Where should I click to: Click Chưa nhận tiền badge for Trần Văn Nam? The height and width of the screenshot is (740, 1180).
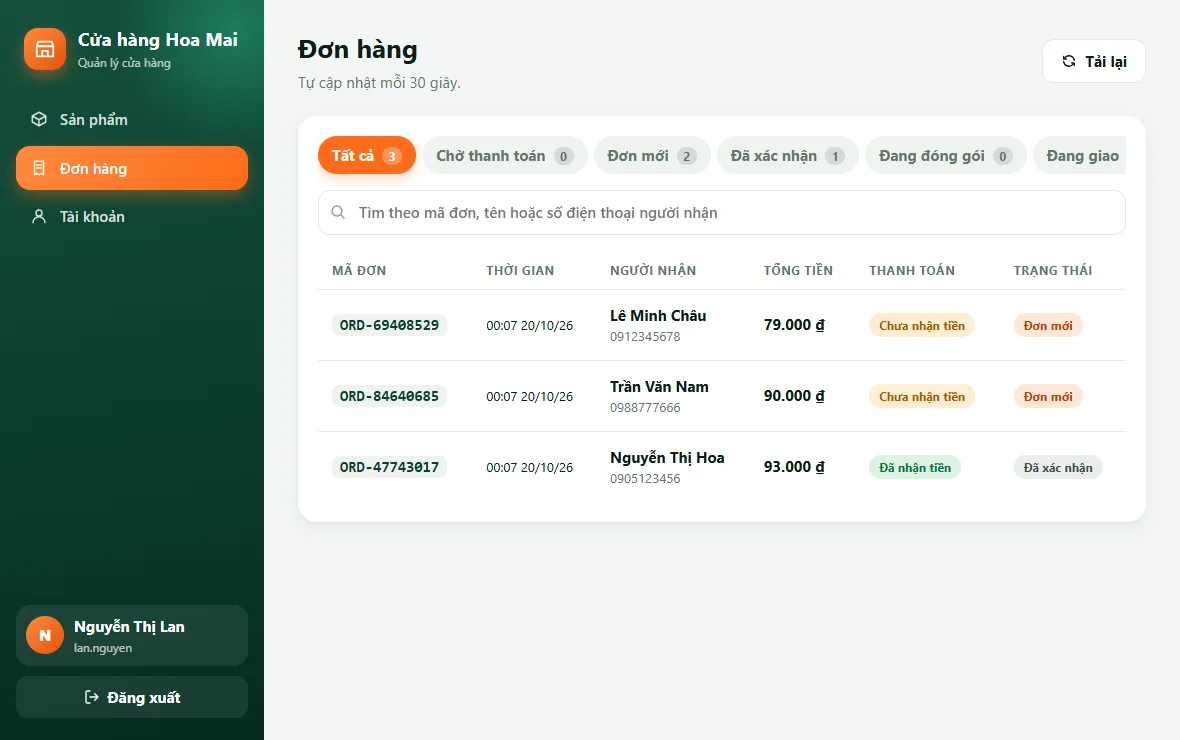click(x=922, y=396)
